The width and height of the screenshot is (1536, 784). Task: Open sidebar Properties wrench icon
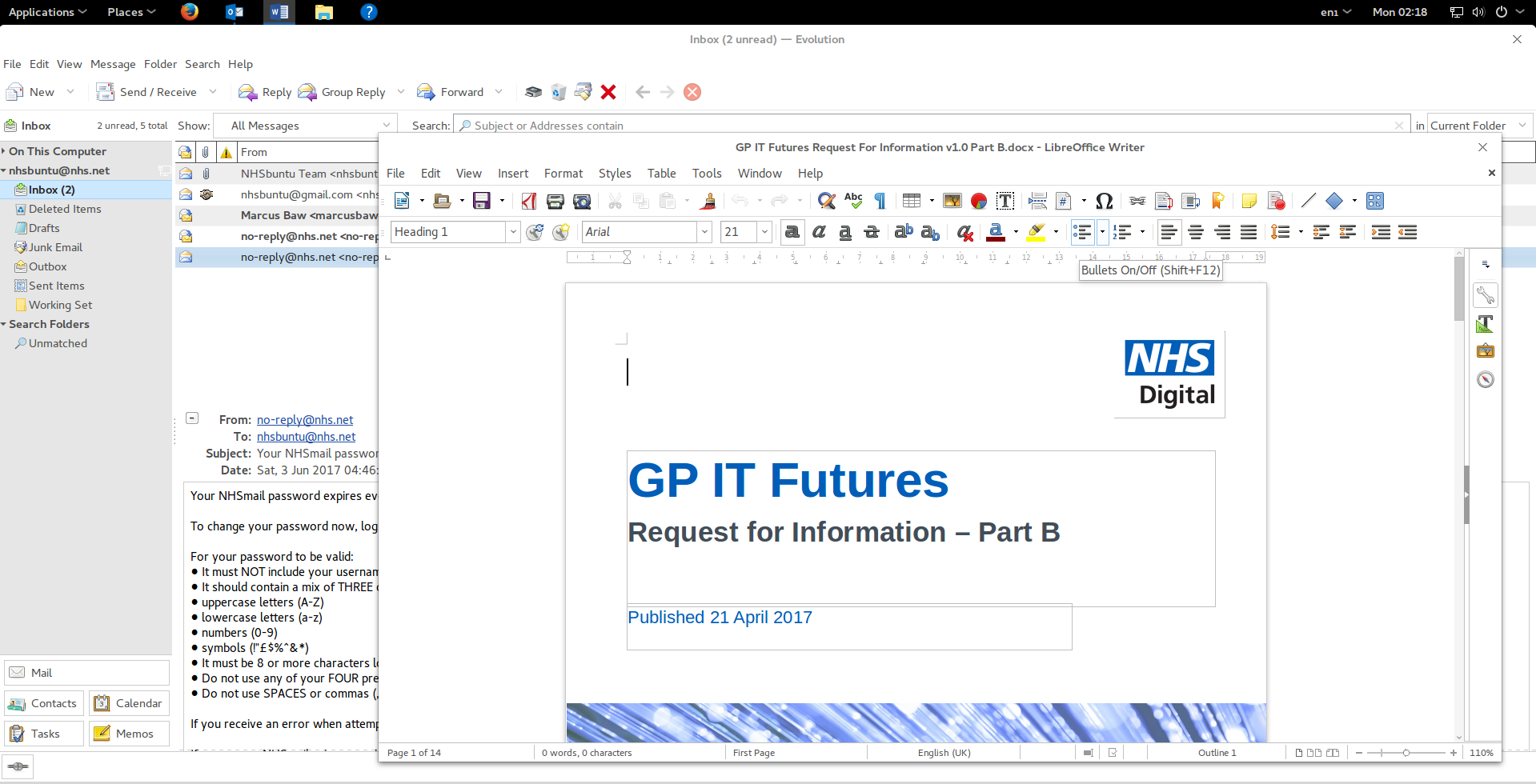pyautogui.click(x=1486, y=296)
